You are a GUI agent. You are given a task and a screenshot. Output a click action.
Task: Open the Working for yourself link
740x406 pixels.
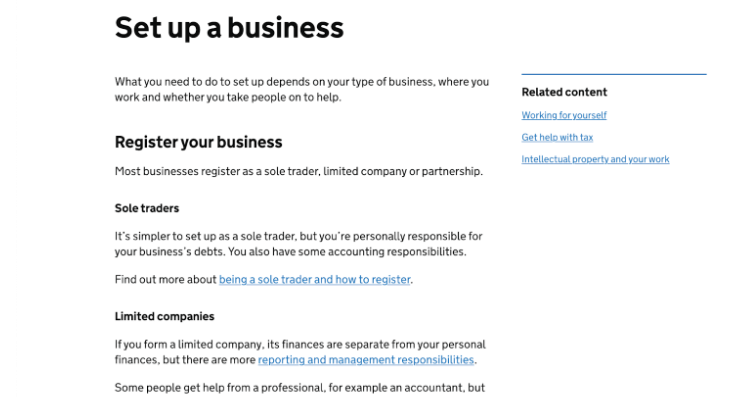564,115
